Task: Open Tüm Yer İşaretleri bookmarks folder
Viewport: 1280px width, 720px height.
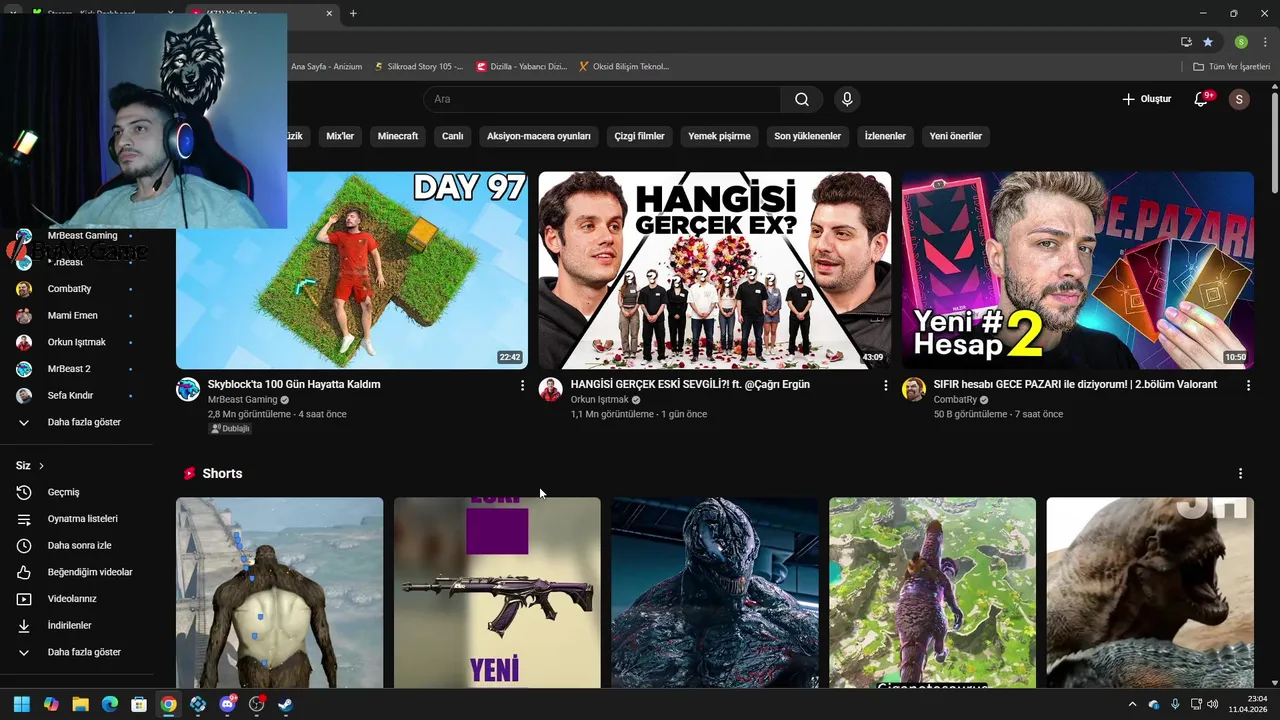Action: point(1231,67)
